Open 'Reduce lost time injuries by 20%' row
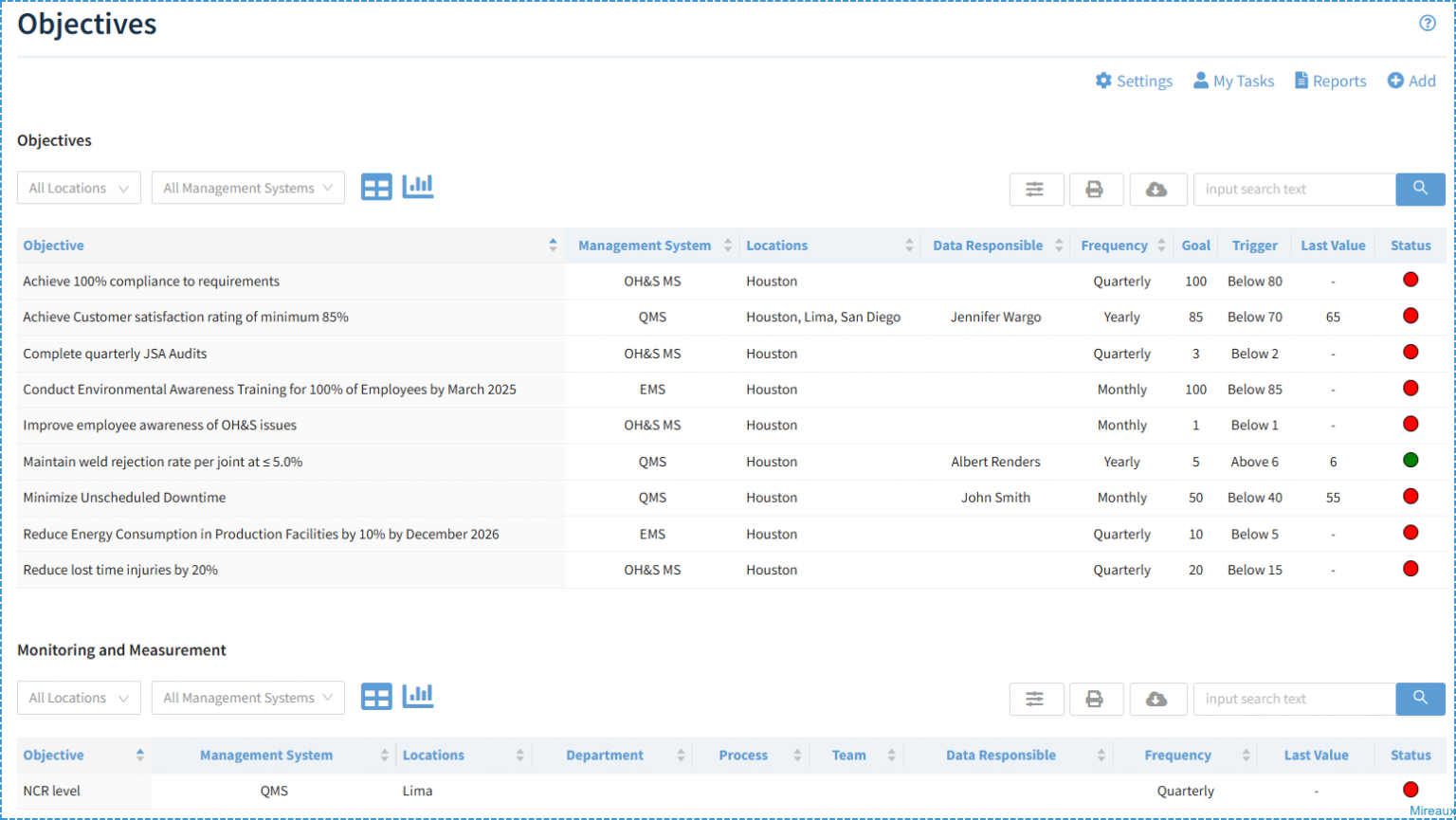1456x820 pixels. click(120, 570)
